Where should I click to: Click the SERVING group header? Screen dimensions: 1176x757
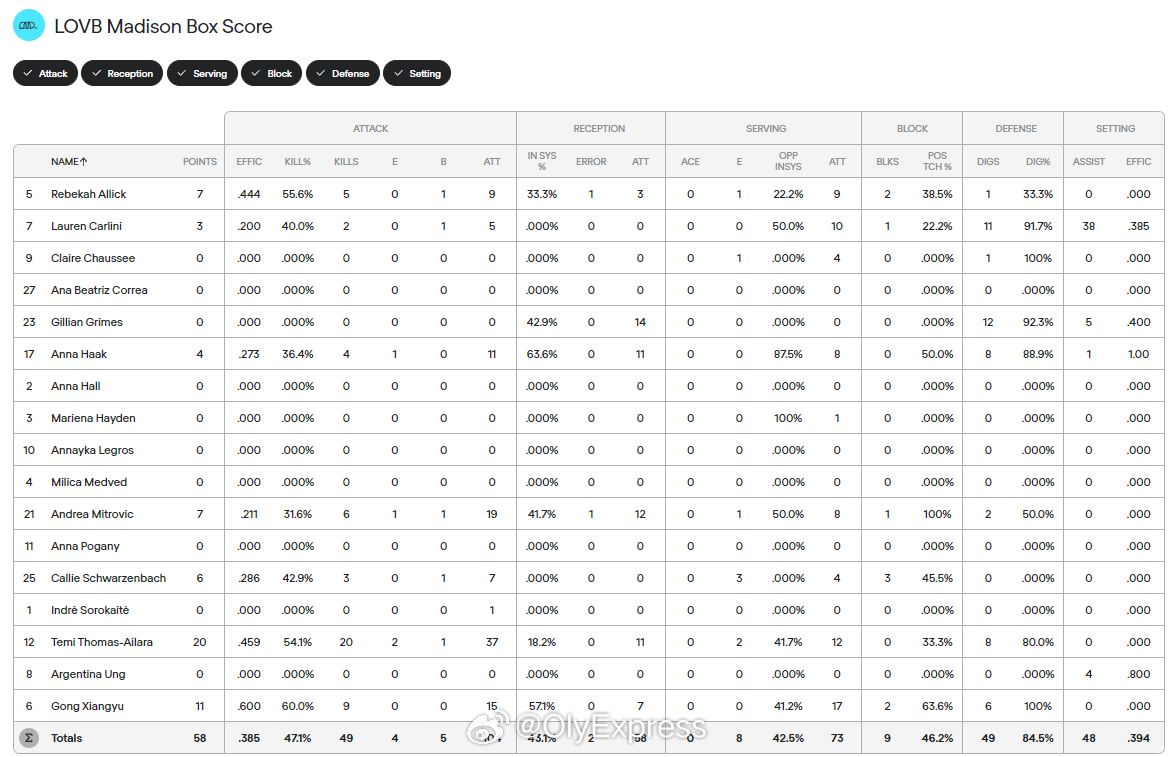coord(766,128)
